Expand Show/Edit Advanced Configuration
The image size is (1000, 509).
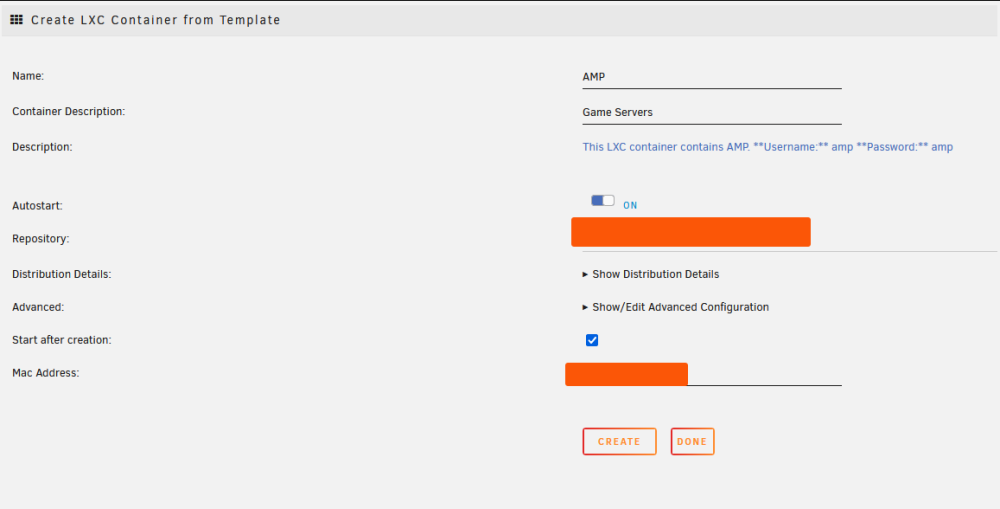point(675,307)
